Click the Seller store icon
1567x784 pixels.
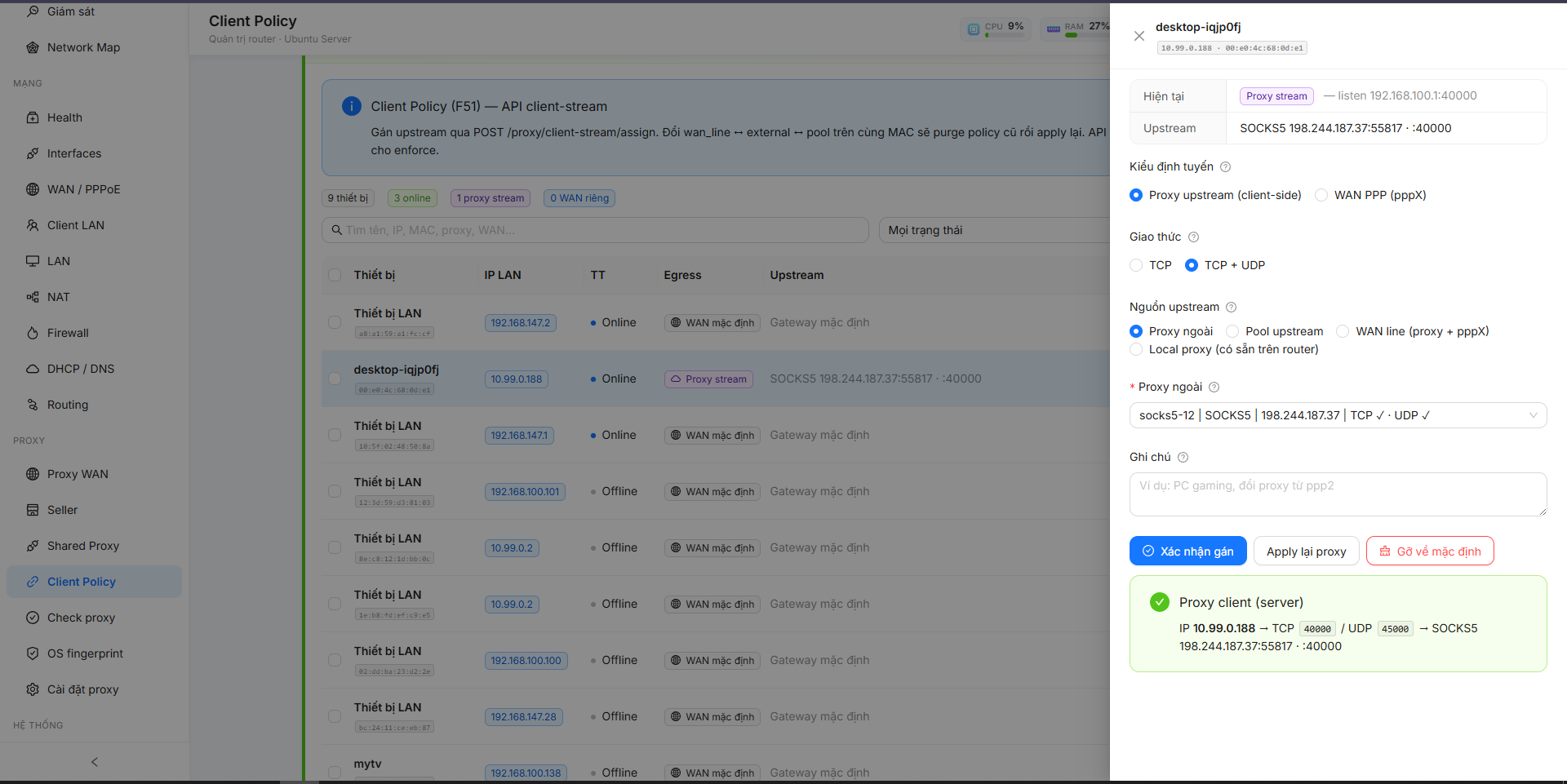coord(33,510)
